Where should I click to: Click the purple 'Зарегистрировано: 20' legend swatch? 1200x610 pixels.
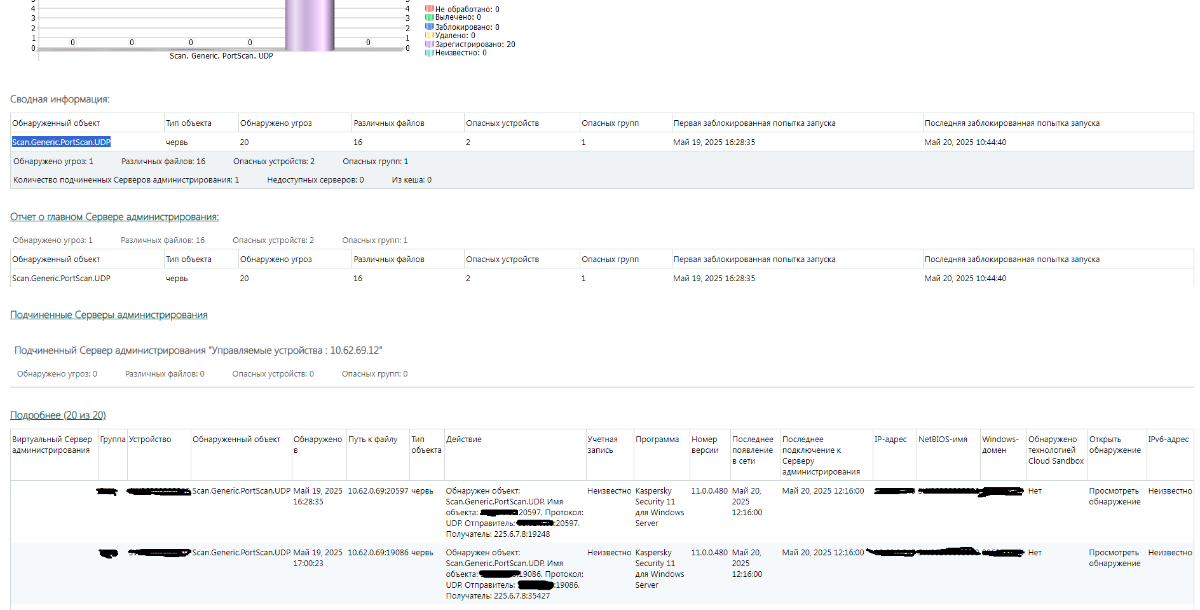(430, 44)
